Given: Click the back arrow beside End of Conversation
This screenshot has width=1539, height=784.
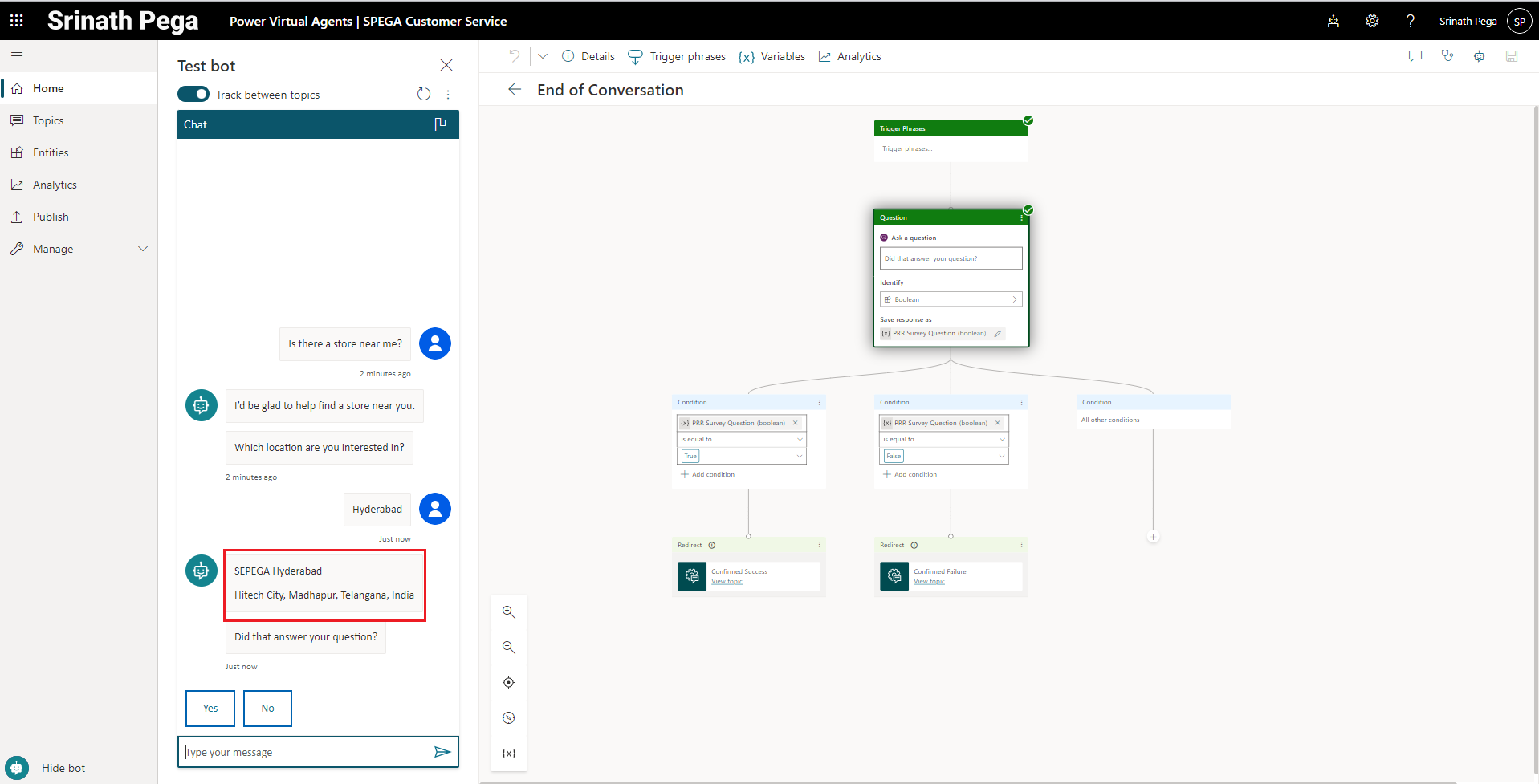Looking at the screenshot, I should [x=515, y=90].
